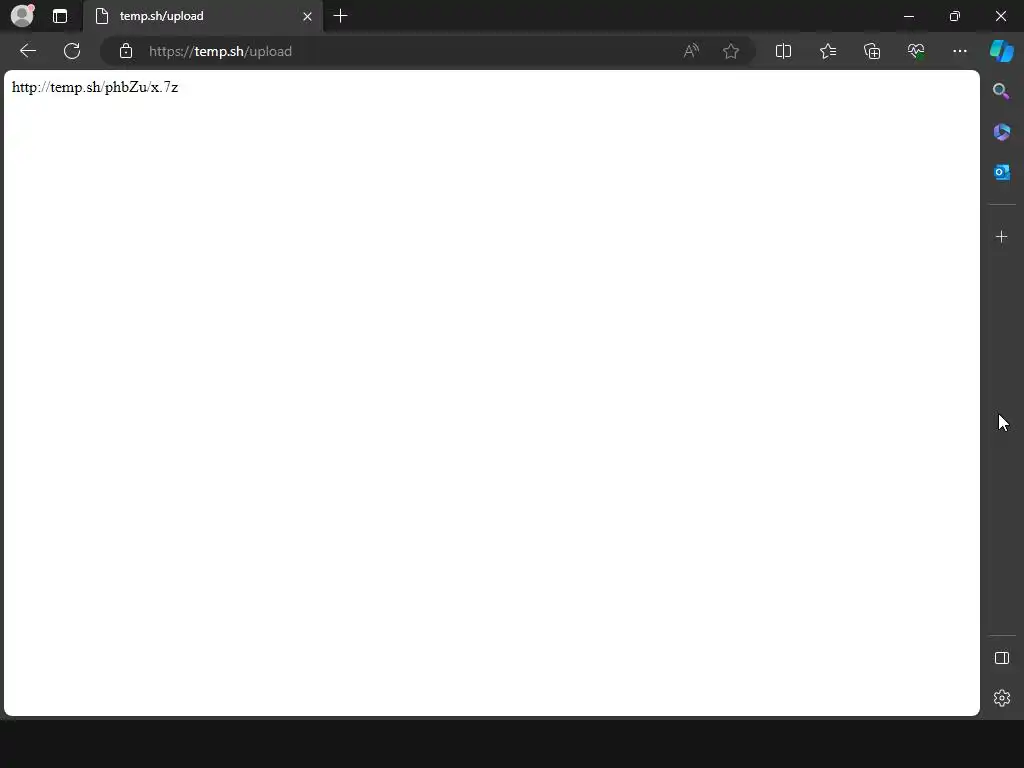Viewport: 1024px width, 768px height.
Task: Toggle split screen view
Action: point(783,51)
